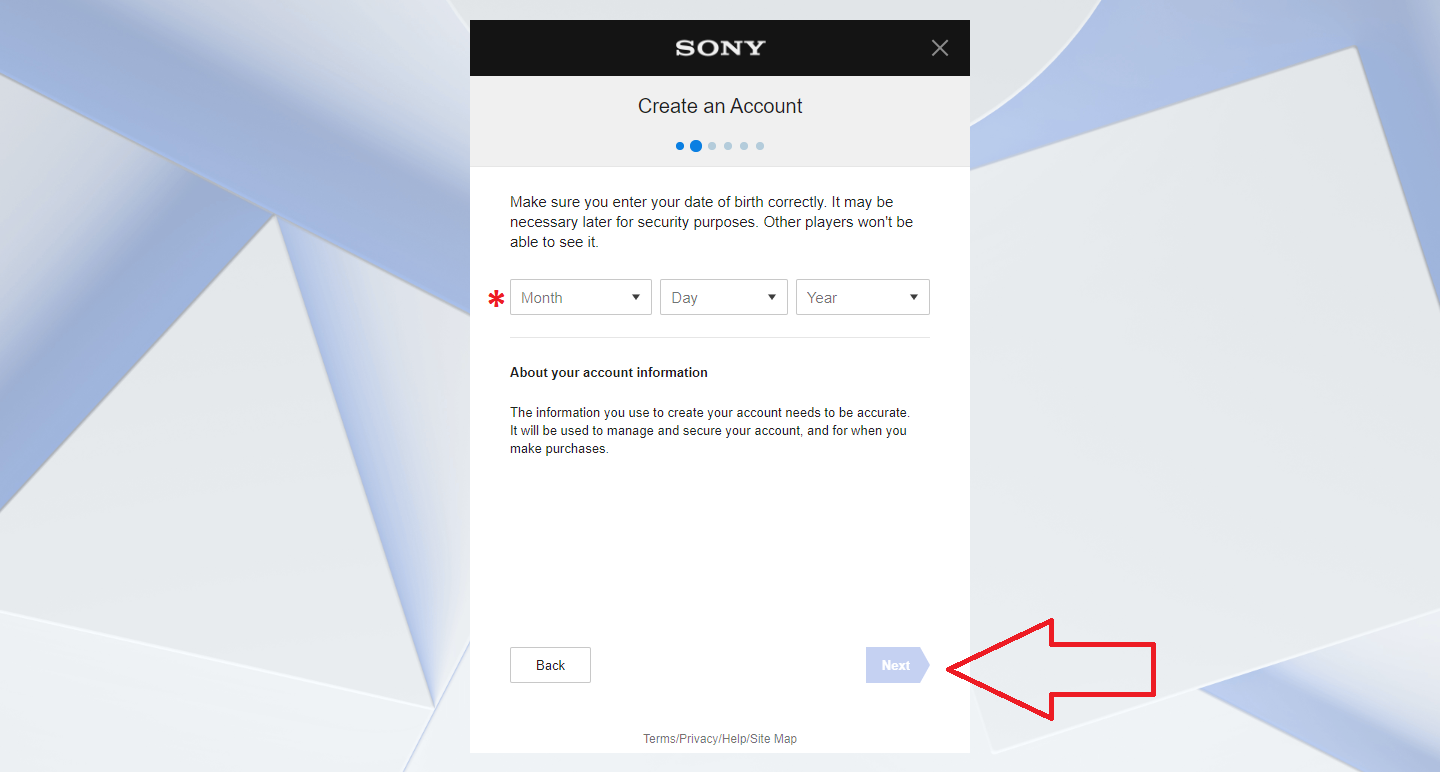The width and height of the screenshot is (1440, 772).
Task: Open the Day dropdown
Action: coord(724,297)
